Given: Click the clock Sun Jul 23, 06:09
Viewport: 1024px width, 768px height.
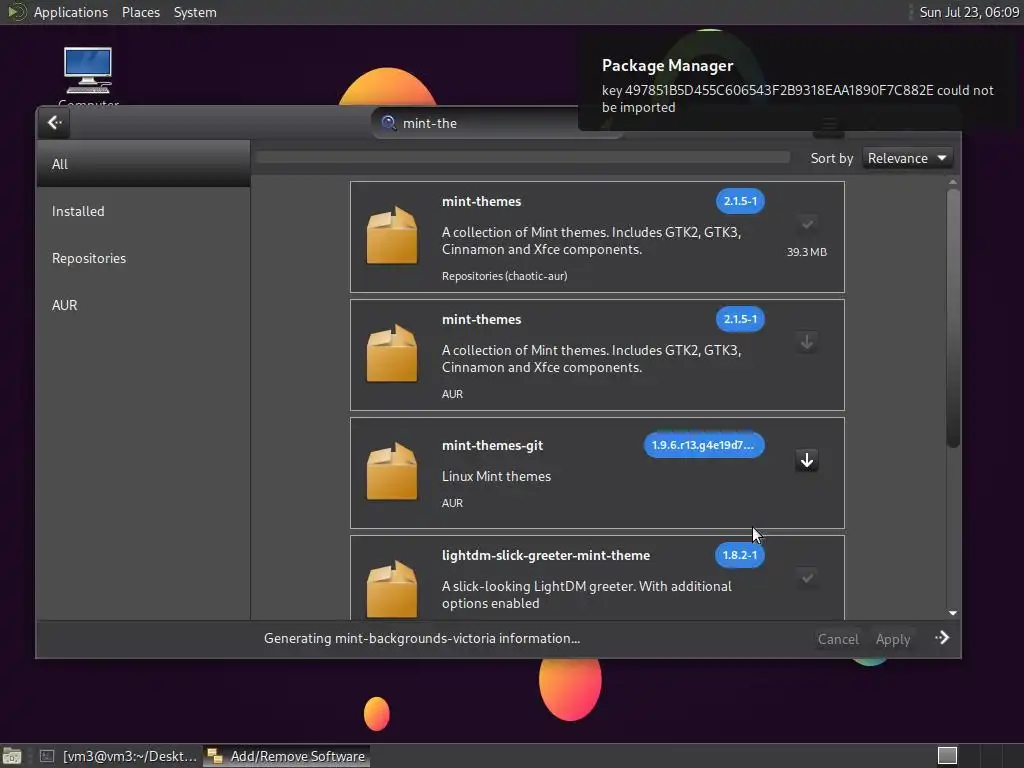Looking at the screenshot, I should [969, 12].
